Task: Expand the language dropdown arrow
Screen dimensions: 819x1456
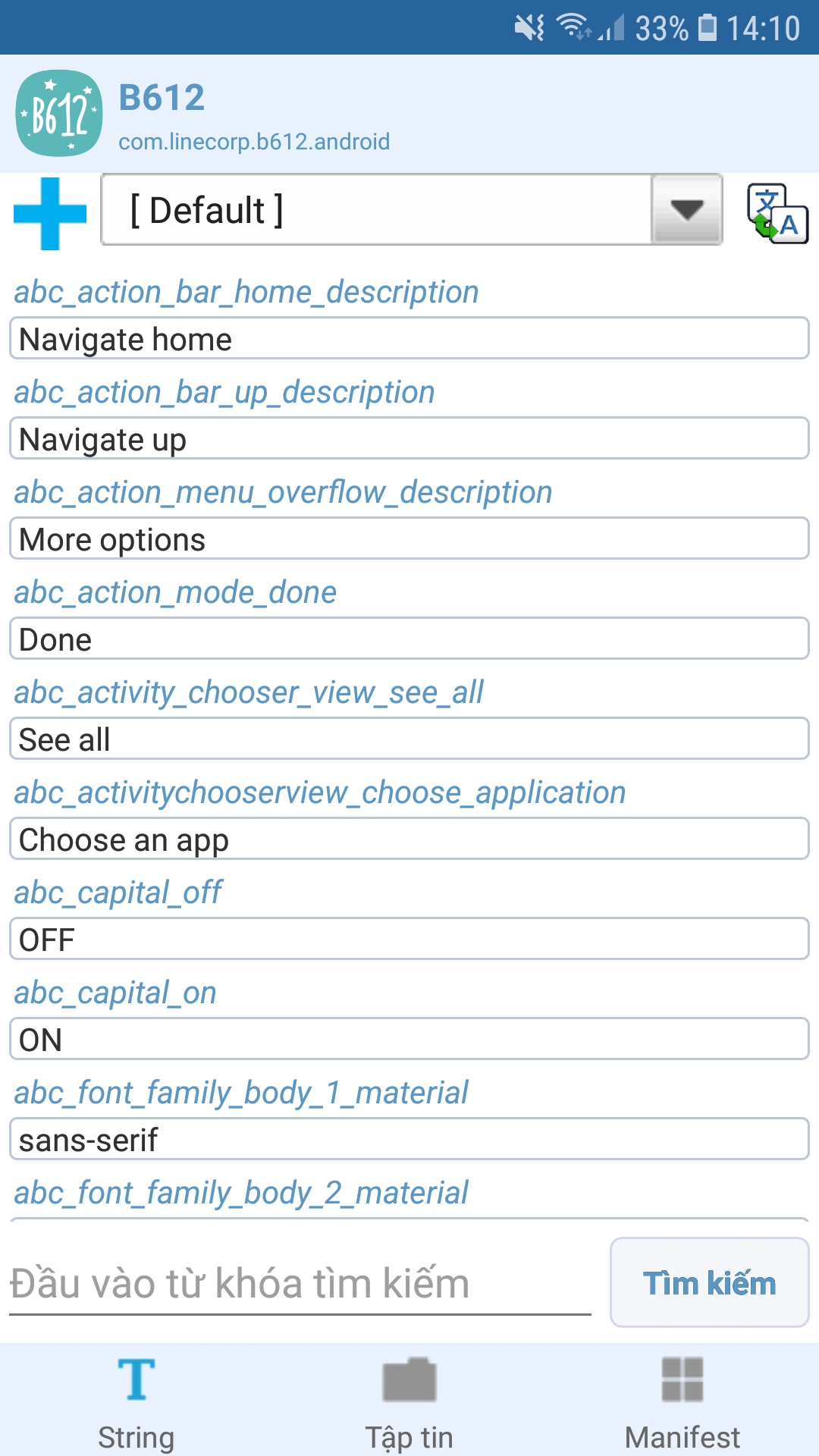Action: (x=687, y=210)
